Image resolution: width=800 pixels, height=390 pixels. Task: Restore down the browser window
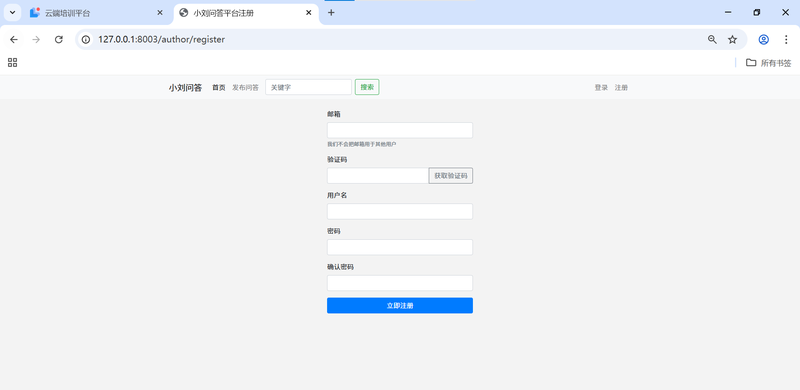click(757, 13)
